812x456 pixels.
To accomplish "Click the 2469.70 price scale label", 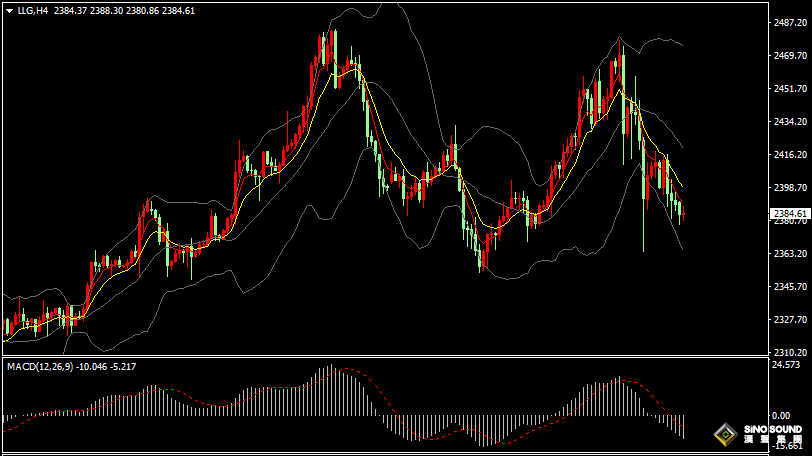I will 790,56.
